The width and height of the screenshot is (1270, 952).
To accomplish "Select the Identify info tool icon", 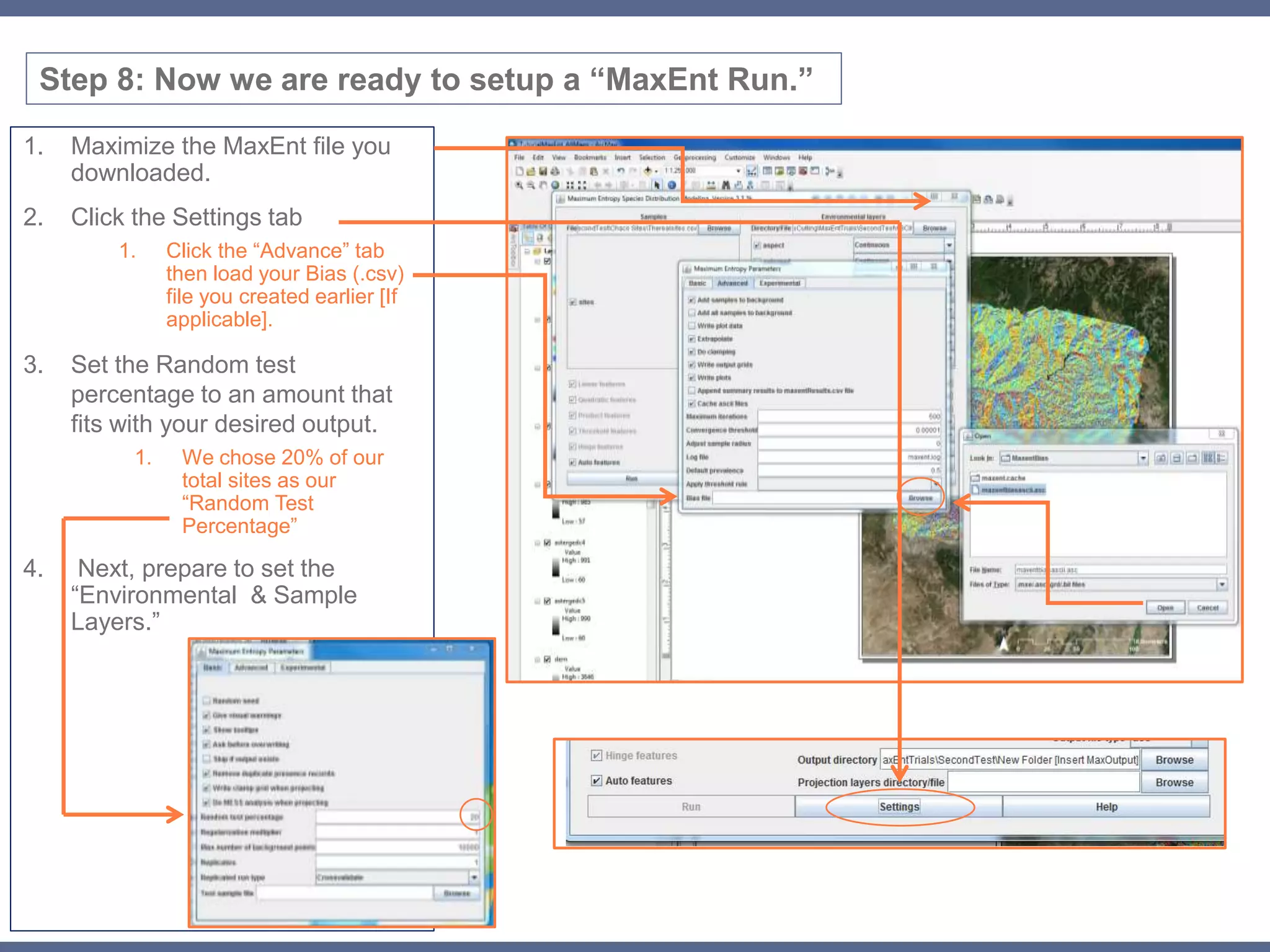I will click(x=672, y=185).
